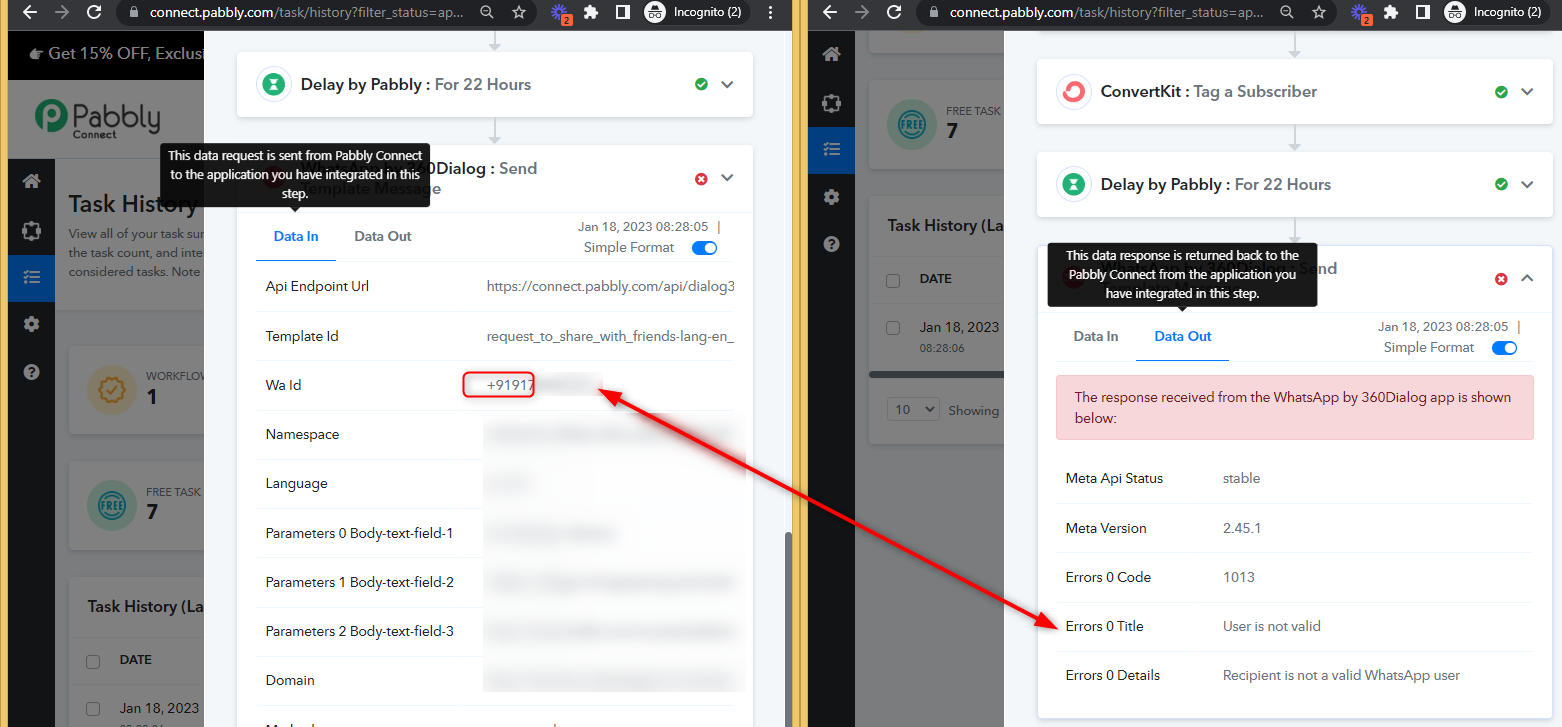Image resolution: width=1562 pixels, height=727 pixels.
Task: Click the Meta Version value 2.45.1
Action: tap(1242, 528)
